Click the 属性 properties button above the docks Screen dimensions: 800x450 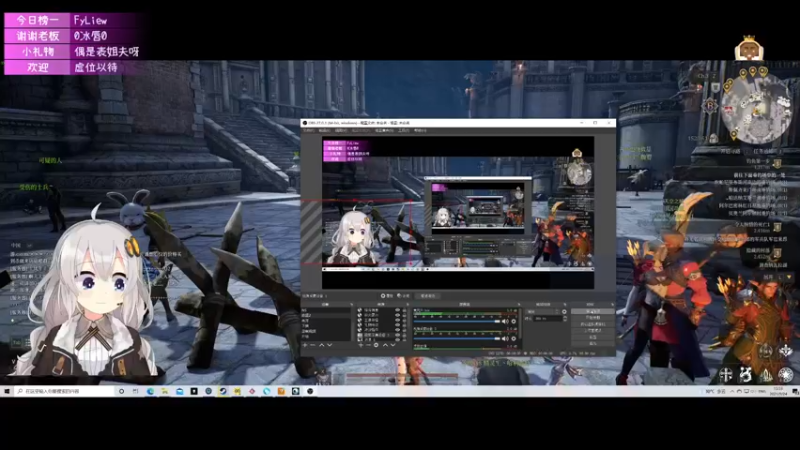(x=387, y=296)
